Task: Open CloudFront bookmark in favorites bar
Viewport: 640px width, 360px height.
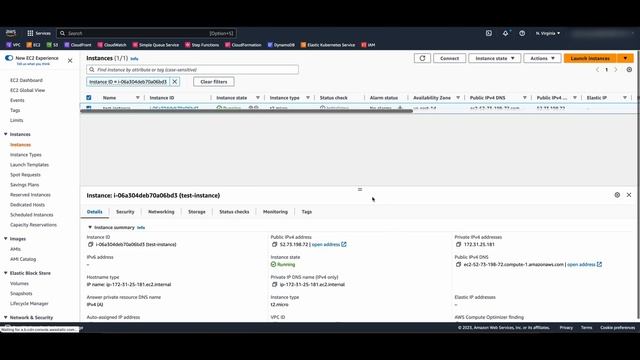Action: [78, 45]
